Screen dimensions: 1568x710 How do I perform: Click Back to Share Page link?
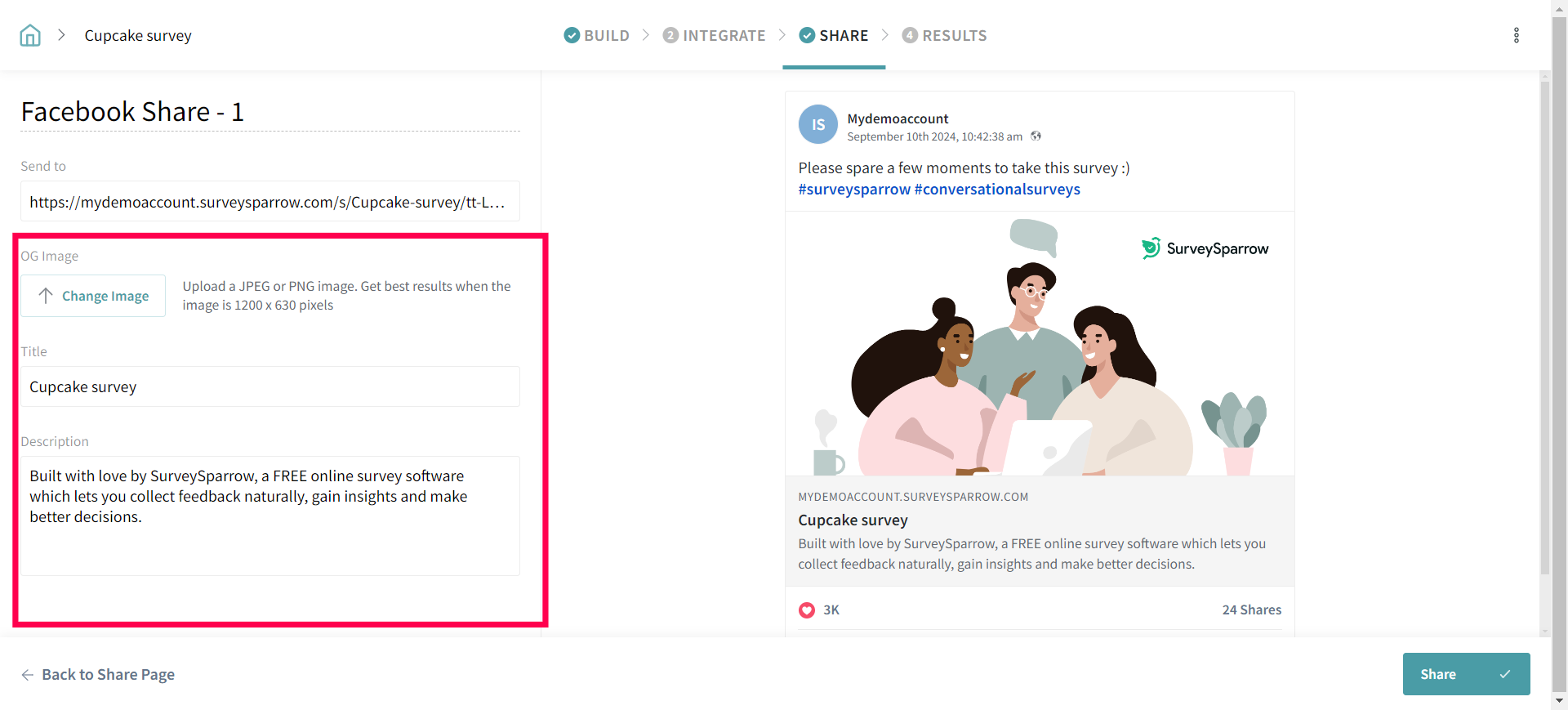coord(108,675)
